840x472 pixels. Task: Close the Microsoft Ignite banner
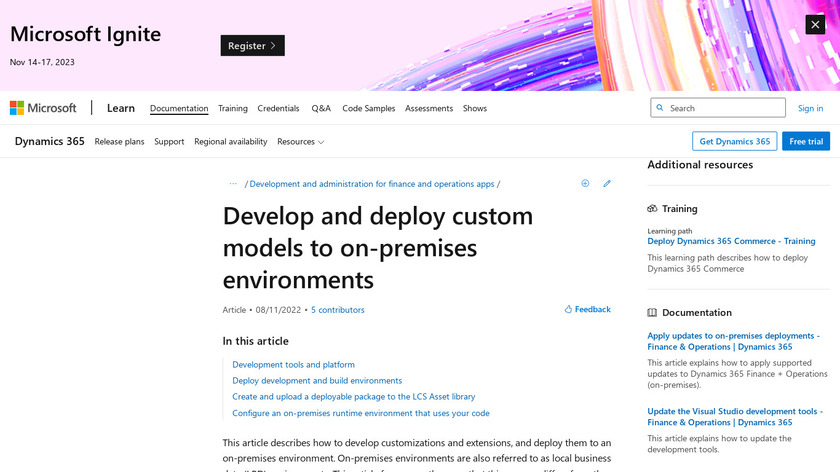pos(815,24)
